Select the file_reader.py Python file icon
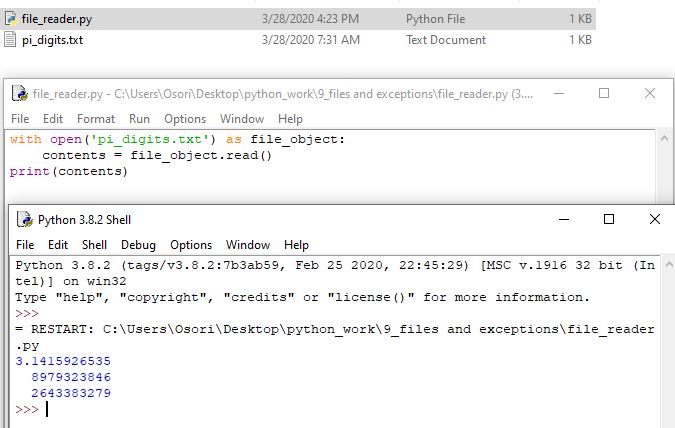This screenshot has height=428, width=675. pyautogui.click(x=10, y=19)
